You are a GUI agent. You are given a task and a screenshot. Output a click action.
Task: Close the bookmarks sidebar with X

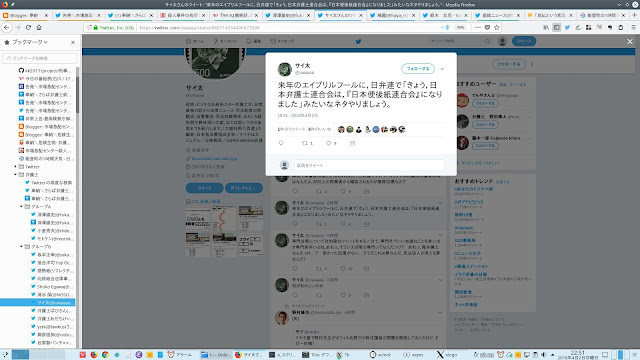tap(73, 42)
